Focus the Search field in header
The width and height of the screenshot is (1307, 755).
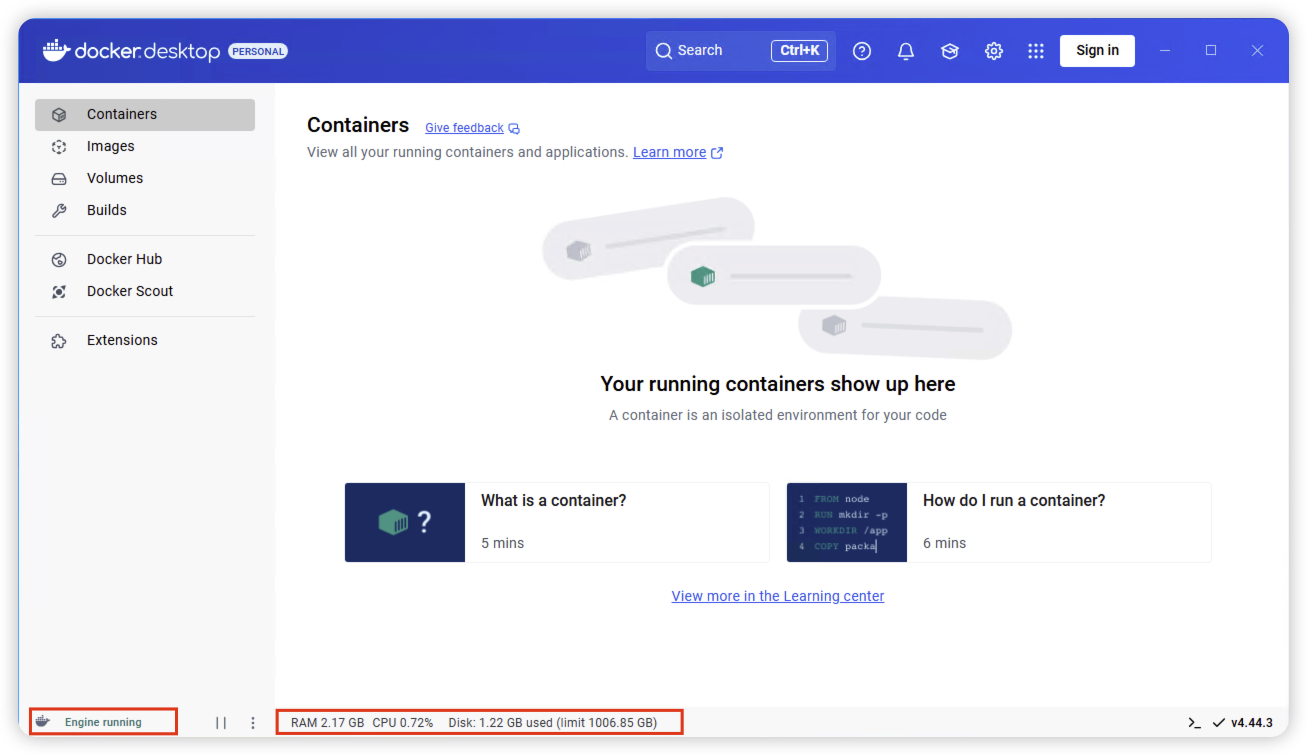tap(741, 50)
